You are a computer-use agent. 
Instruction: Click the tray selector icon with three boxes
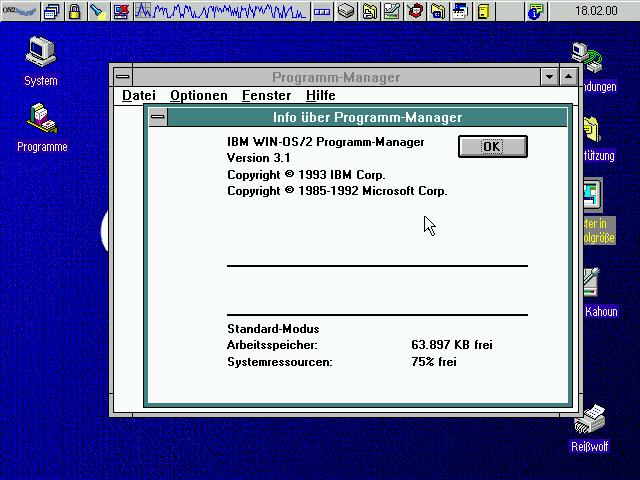click(x=322, y=11)
